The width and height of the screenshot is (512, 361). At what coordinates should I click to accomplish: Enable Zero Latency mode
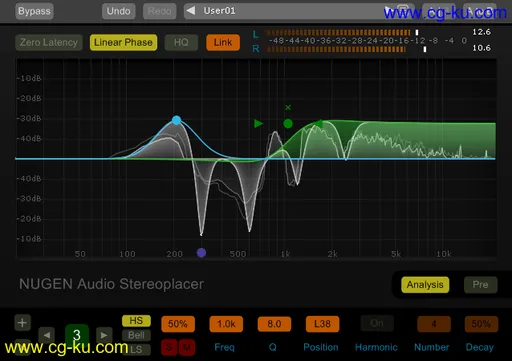pyautogui.click(x=49, y=43)
